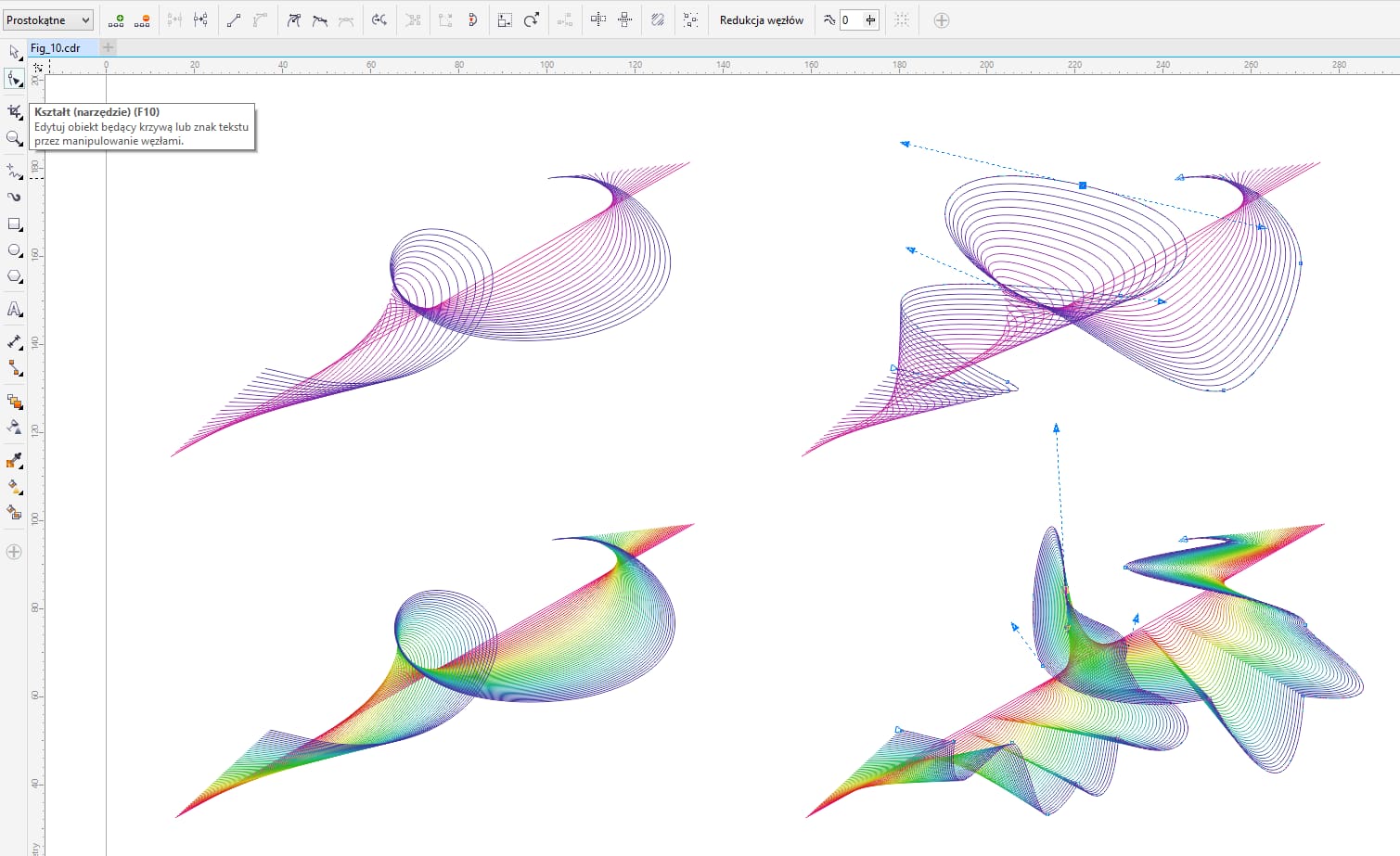
Task: Click the Add Nodes icon
Action: [x=116, y=20]
